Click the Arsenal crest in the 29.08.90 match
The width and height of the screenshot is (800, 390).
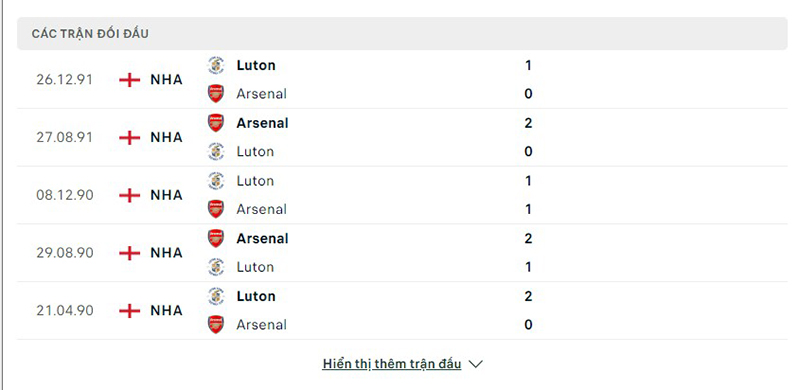216,238
